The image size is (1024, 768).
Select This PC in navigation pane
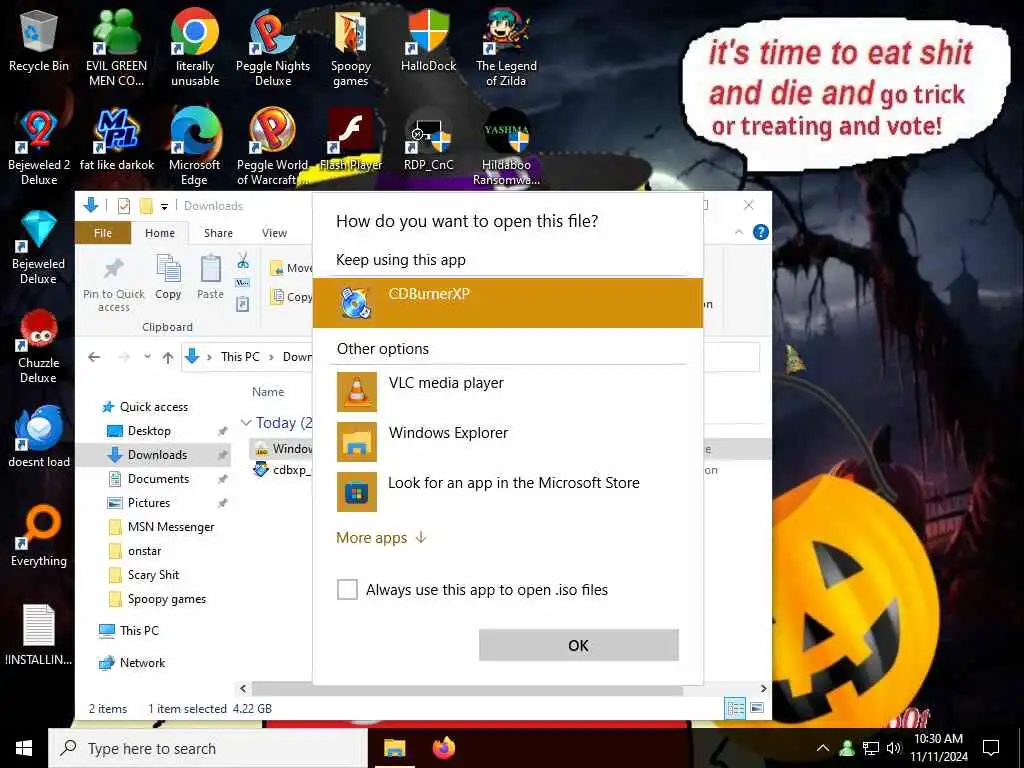click(129, 631)
